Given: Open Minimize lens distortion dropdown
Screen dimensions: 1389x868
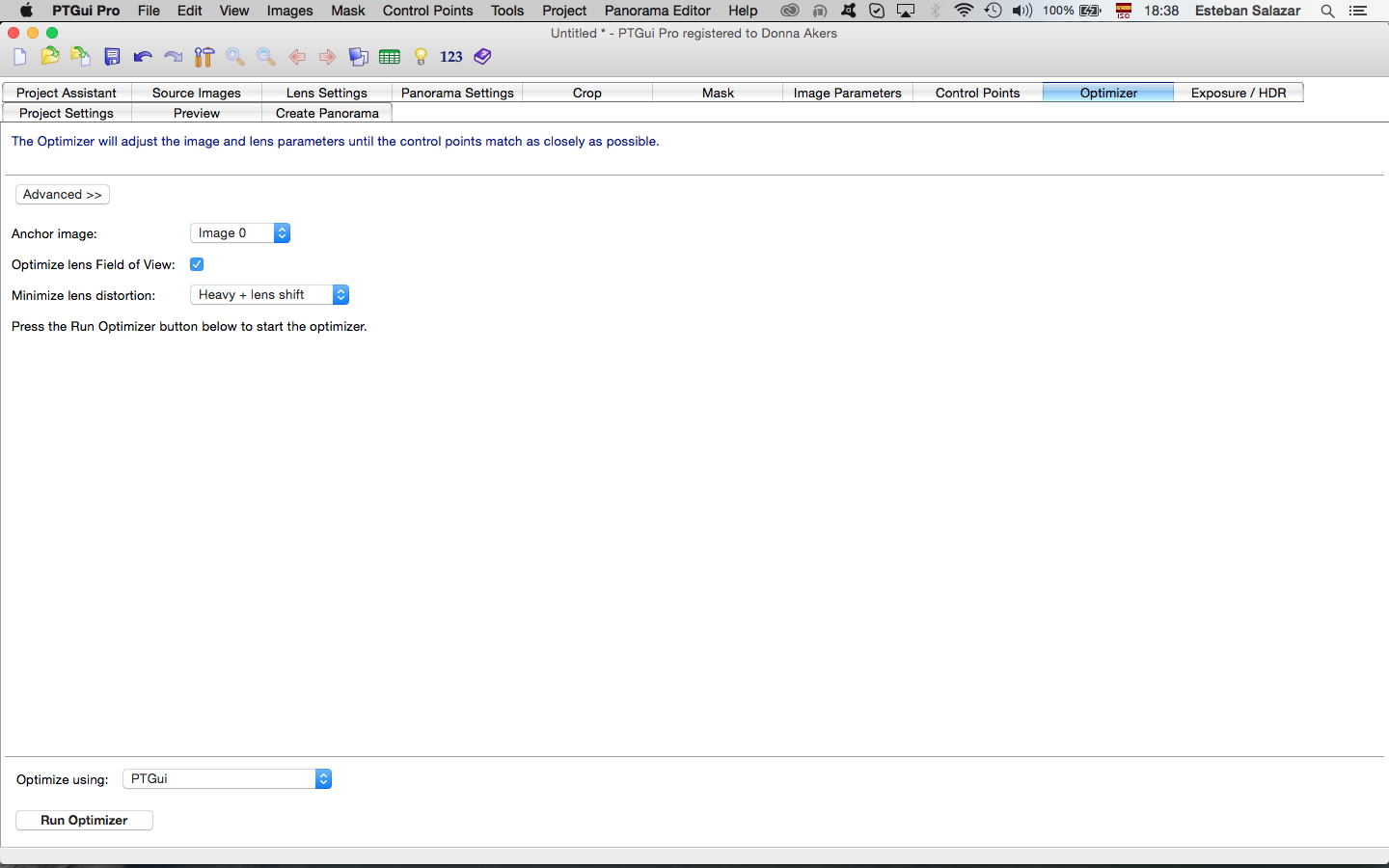Looking at the screenshot, I should pyautogui.click(x=269, y=295).
